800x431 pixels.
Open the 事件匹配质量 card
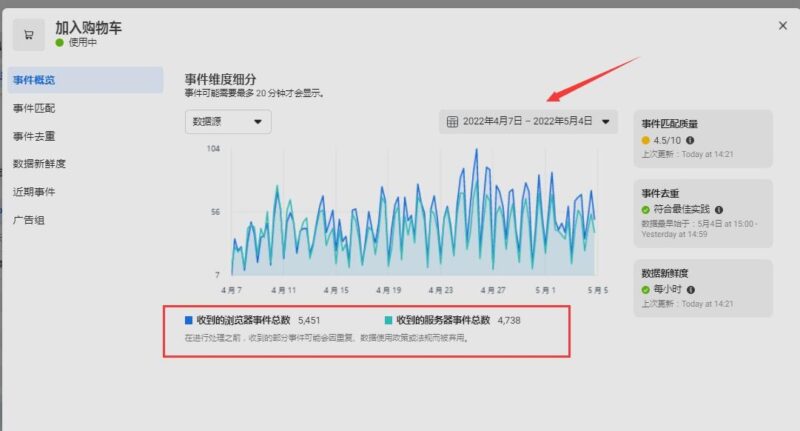click(x=703, y=139)
